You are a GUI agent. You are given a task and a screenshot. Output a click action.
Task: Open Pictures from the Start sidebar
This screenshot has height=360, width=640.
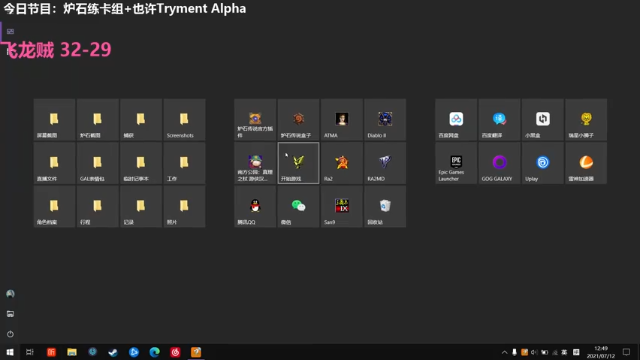(10, 314)
